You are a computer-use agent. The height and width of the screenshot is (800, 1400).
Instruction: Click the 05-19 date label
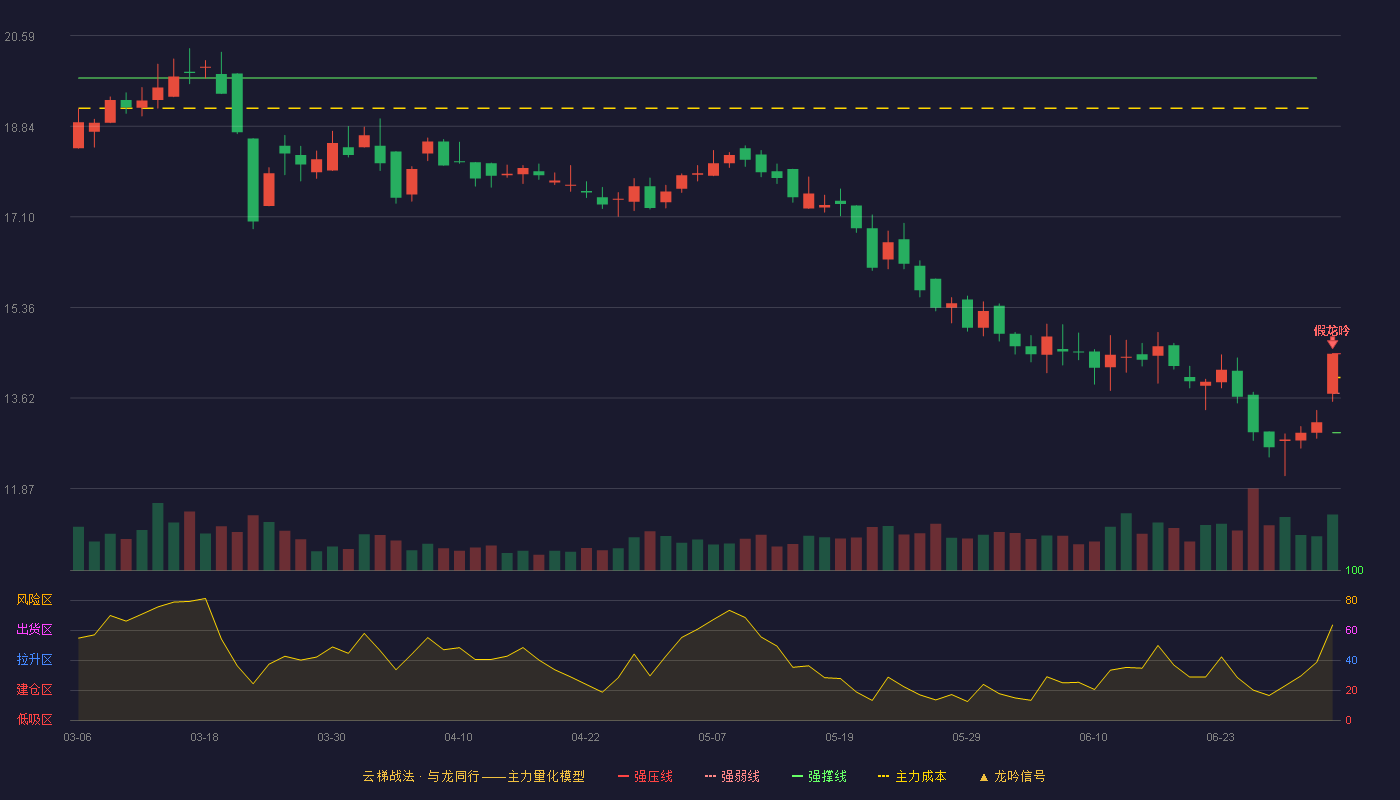(839, 737)
